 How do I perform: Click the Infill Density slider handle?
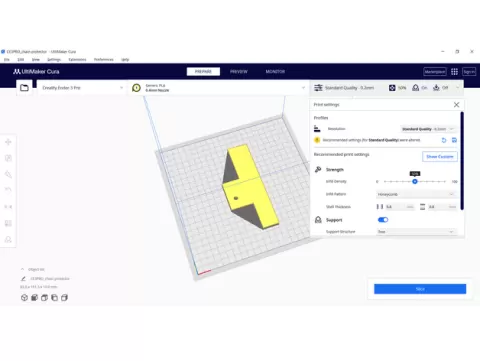tap(415, 181)
